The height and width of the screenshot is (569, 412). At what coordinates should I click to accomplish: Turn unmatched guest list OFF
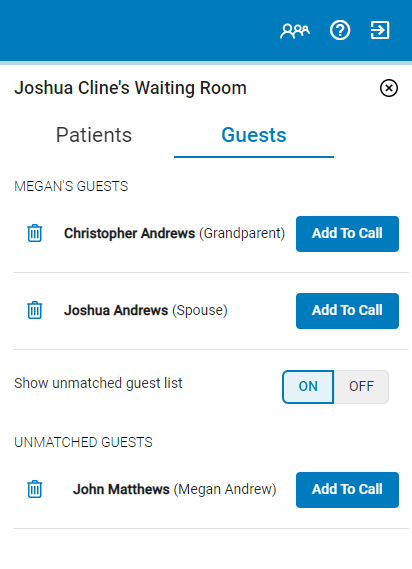(x=361, y=386)
